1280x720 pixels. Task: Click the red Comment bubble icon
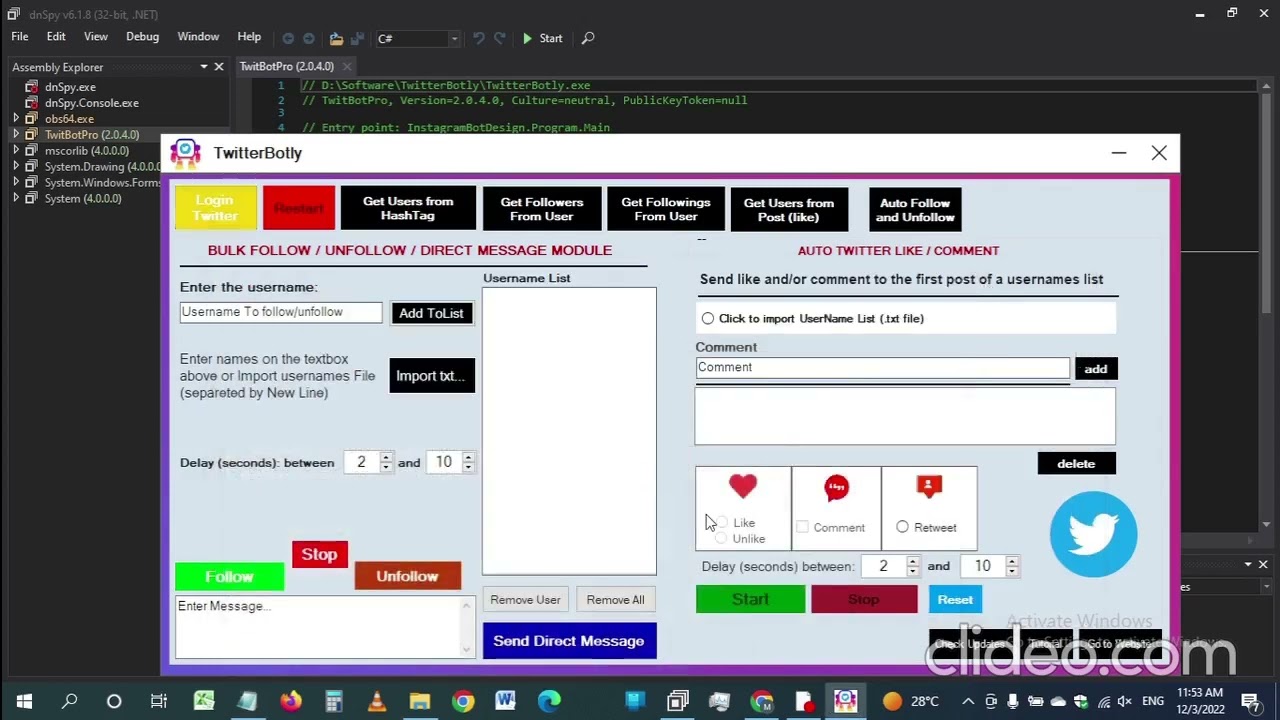tap(837, 487)
